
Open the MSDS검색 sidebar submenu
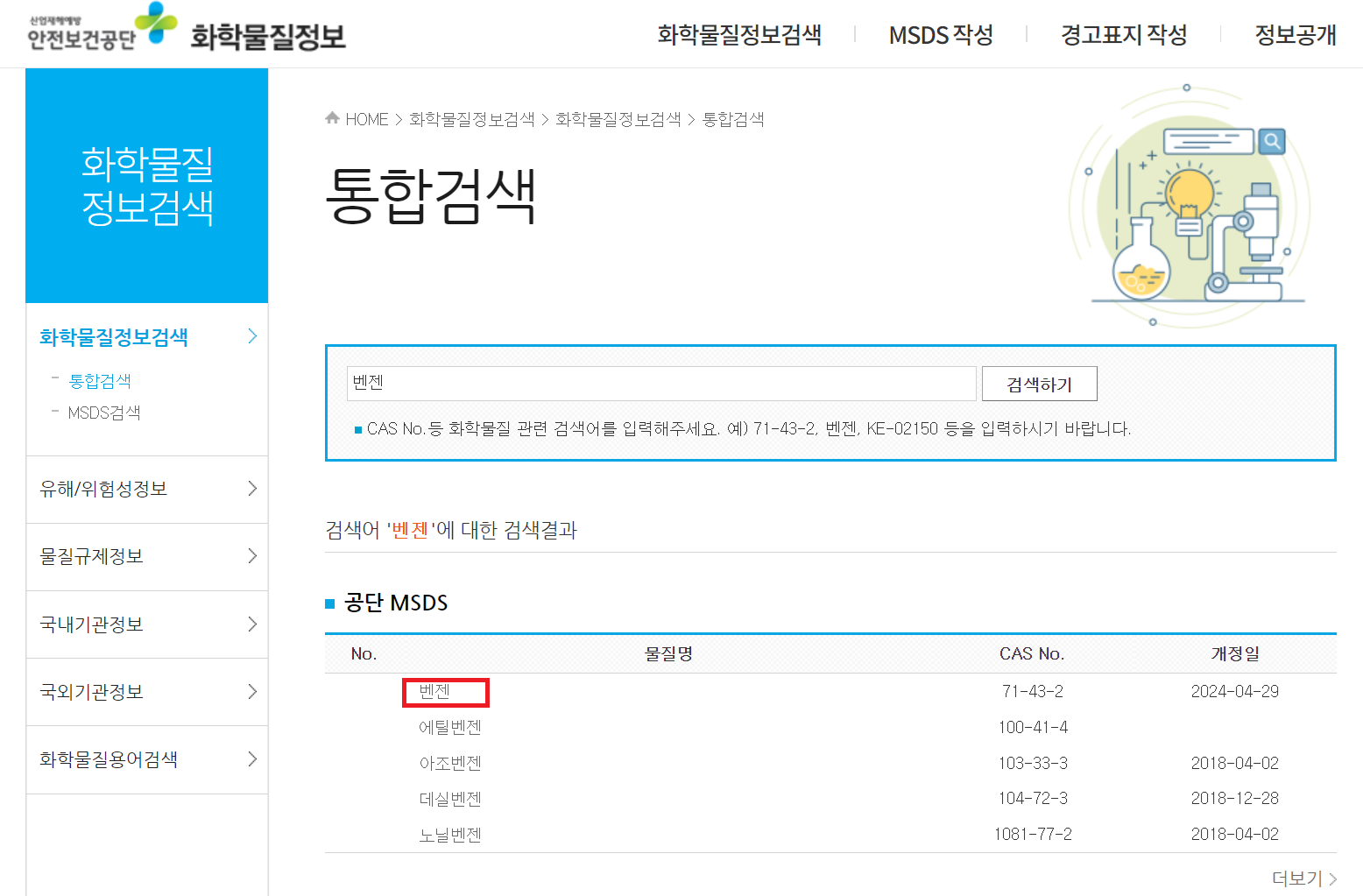tap(104, 413)
